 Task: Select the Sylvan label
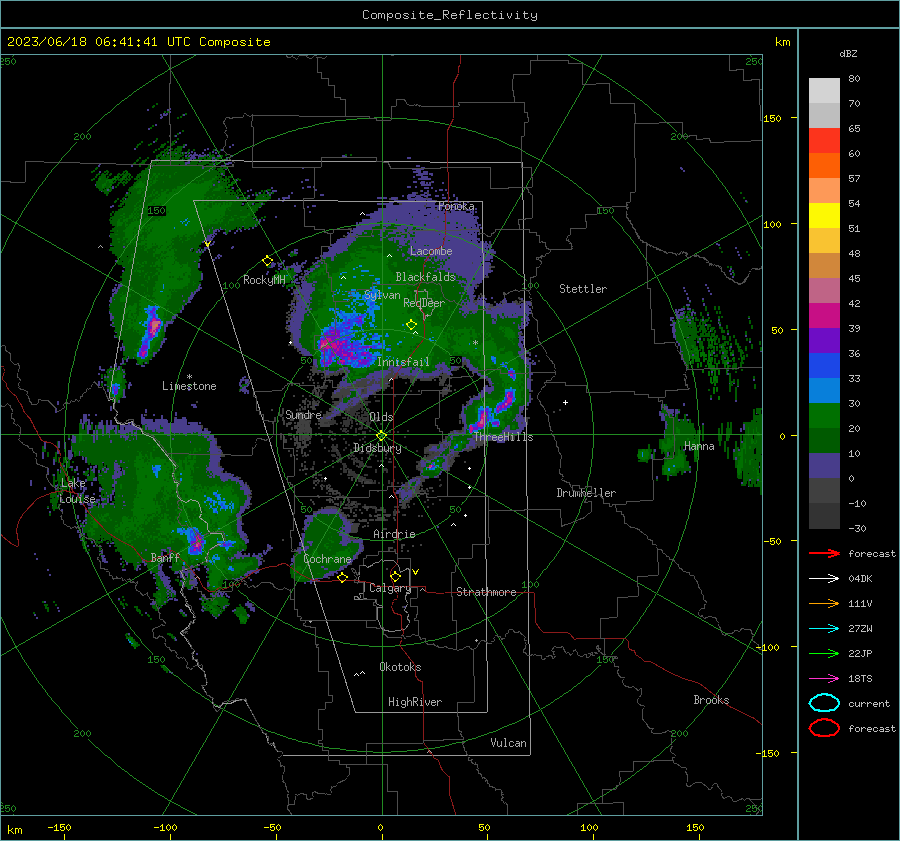coord(382,295)
